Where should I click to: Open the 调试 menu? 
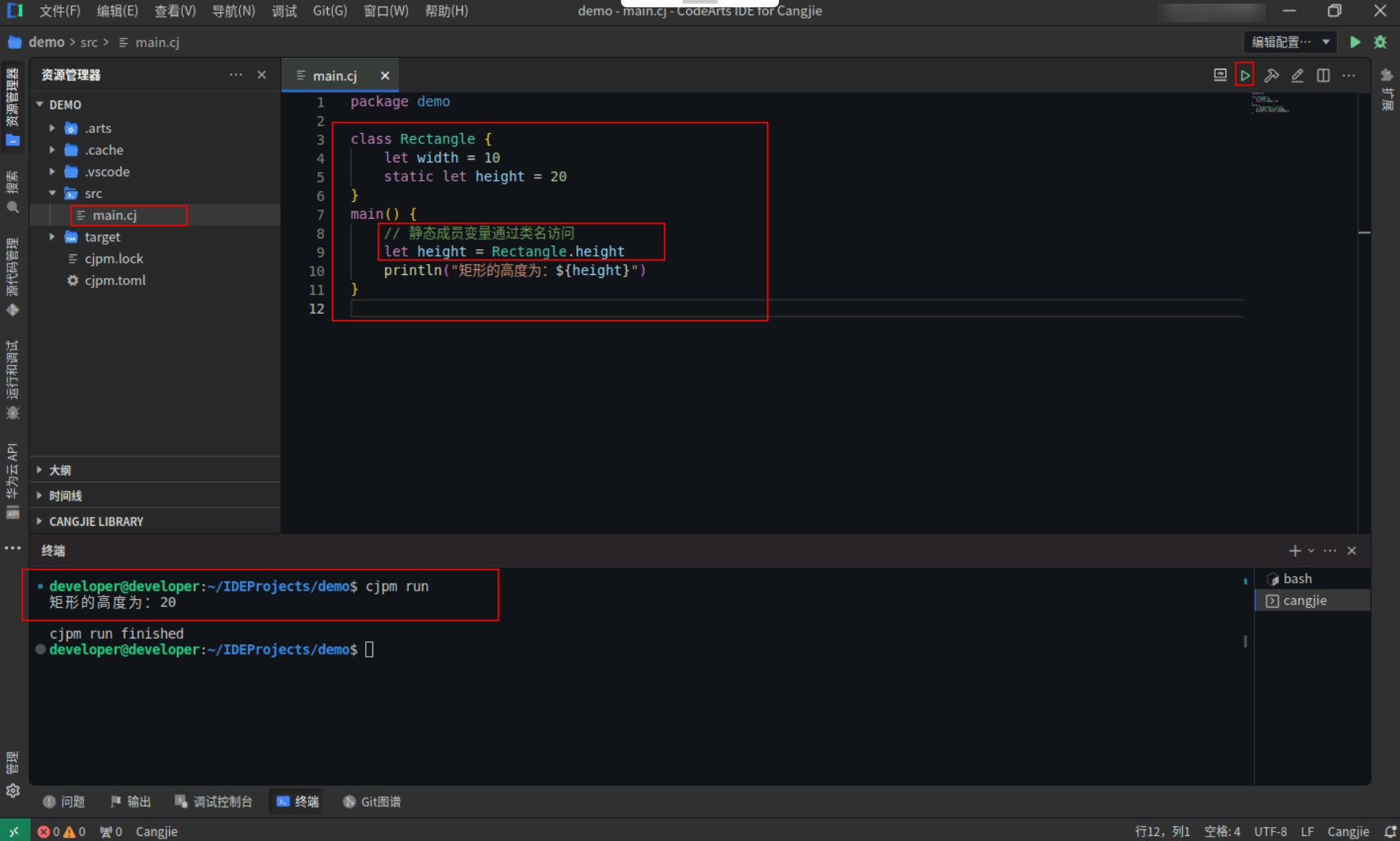pyautogui.click(x=284, y=11)
